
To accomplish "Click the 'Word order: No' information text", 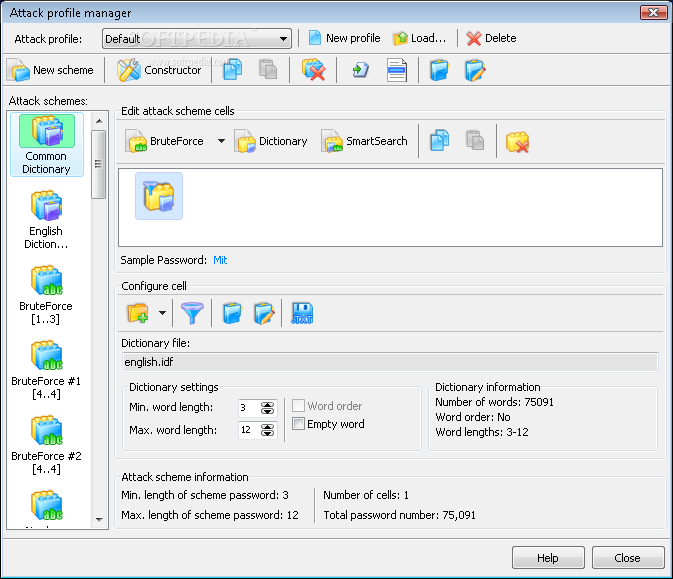I will tap(473, 417).
